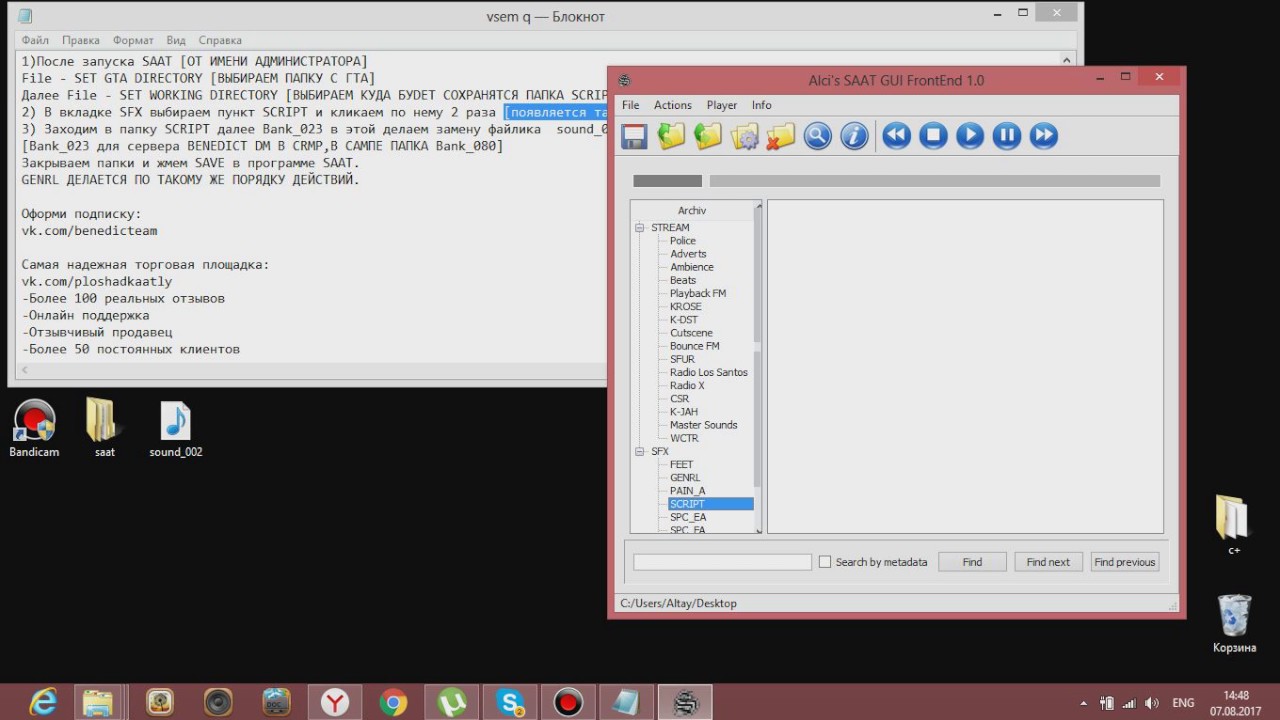Click the volume speaker icon in system tray
The height and width of the screenshot is (720, 1280).
tap(1151, 703)
